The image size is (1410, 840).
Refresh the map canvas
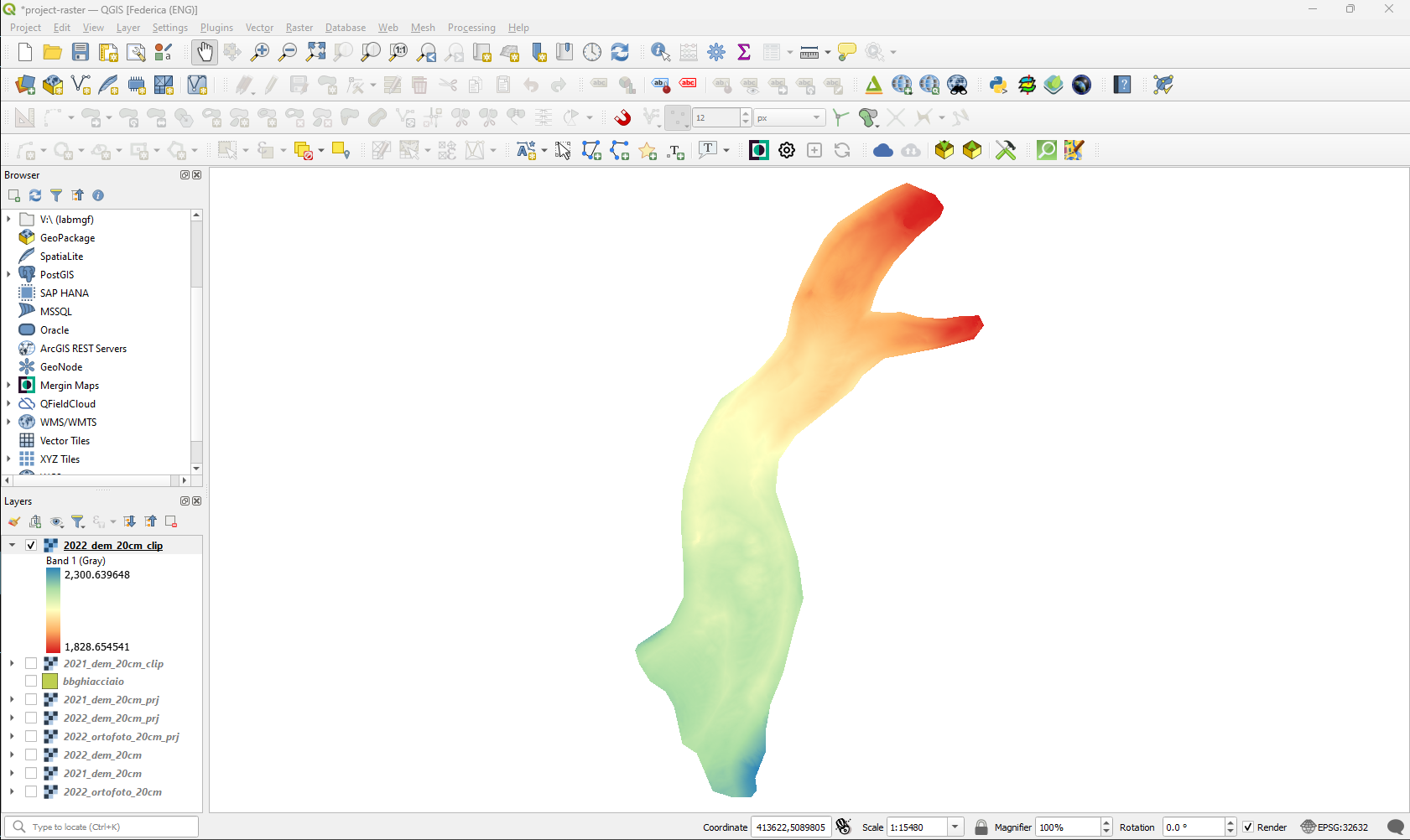(620, 52)
